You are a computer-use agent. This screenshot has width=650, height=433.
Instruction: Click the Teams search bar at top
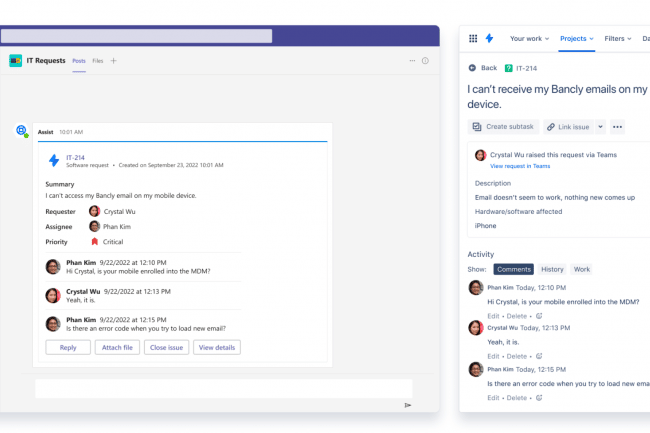click(x=136, y=36)
